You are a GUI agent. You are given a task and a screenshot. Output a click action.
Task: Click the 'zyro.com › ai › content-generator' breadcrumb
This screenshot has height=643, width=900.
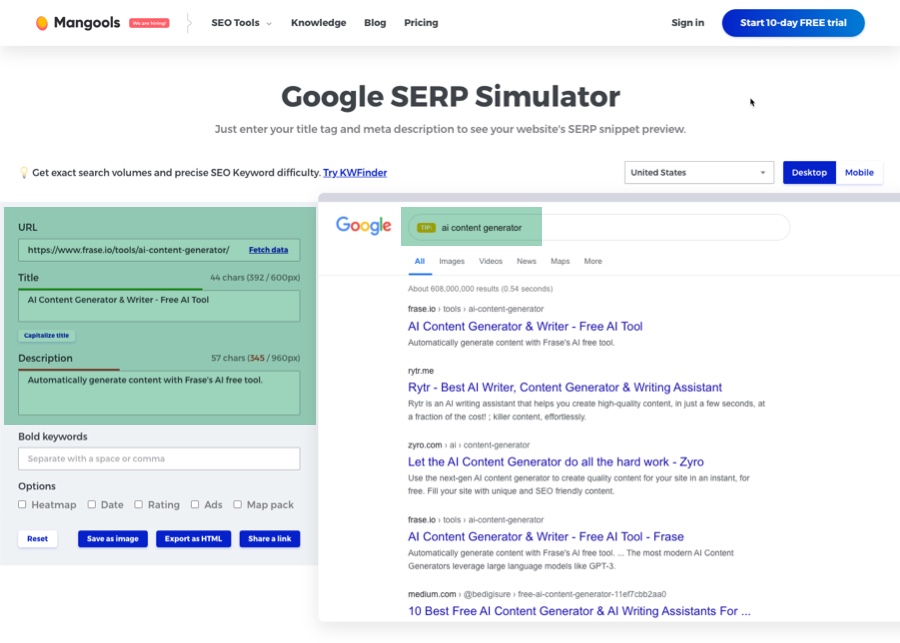(469, 445)
